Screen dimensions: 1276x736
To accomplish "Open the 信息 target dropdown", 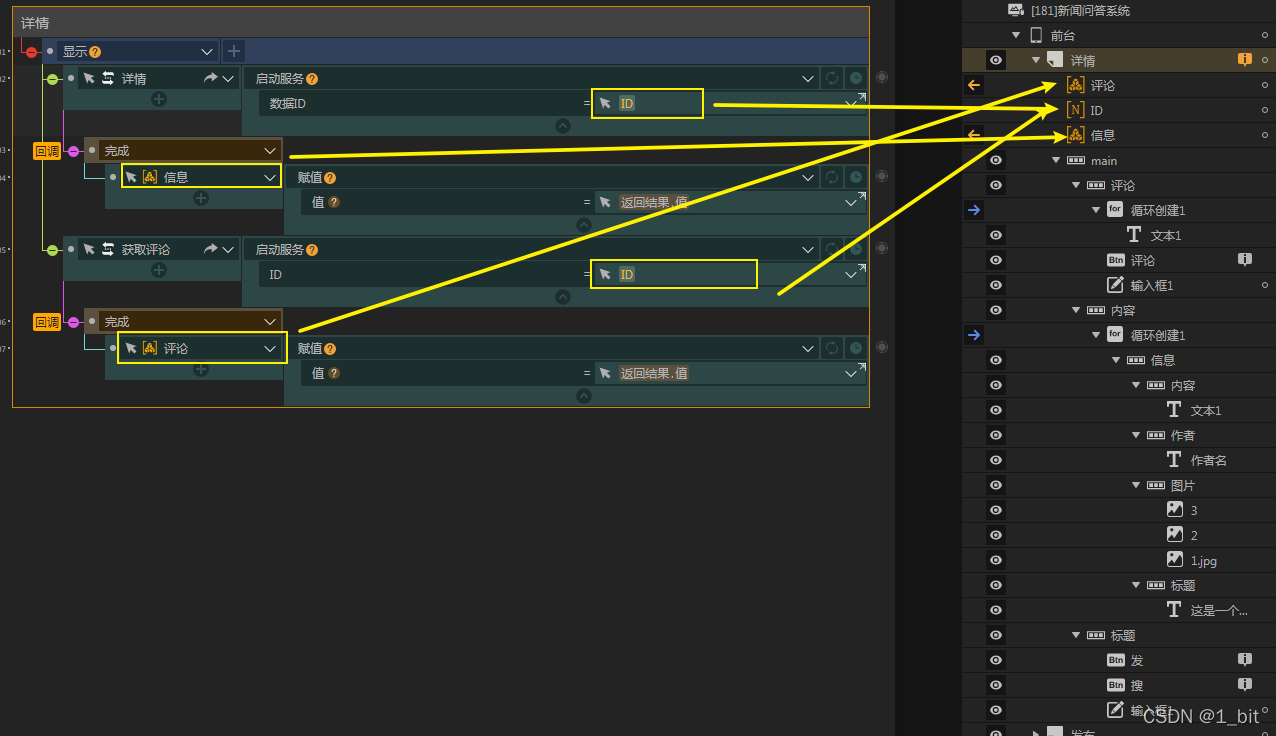I will (270, 177).
